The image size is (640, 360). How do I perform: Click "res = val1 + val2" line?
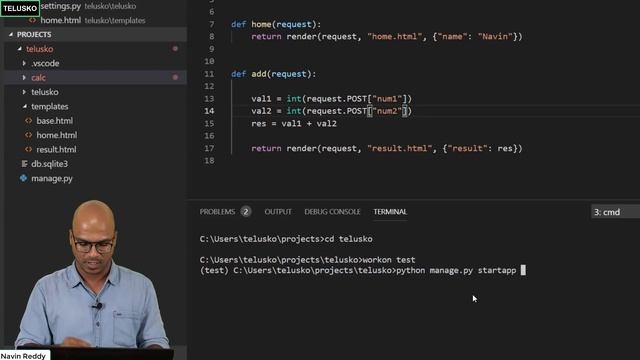(x=294, y=124)
